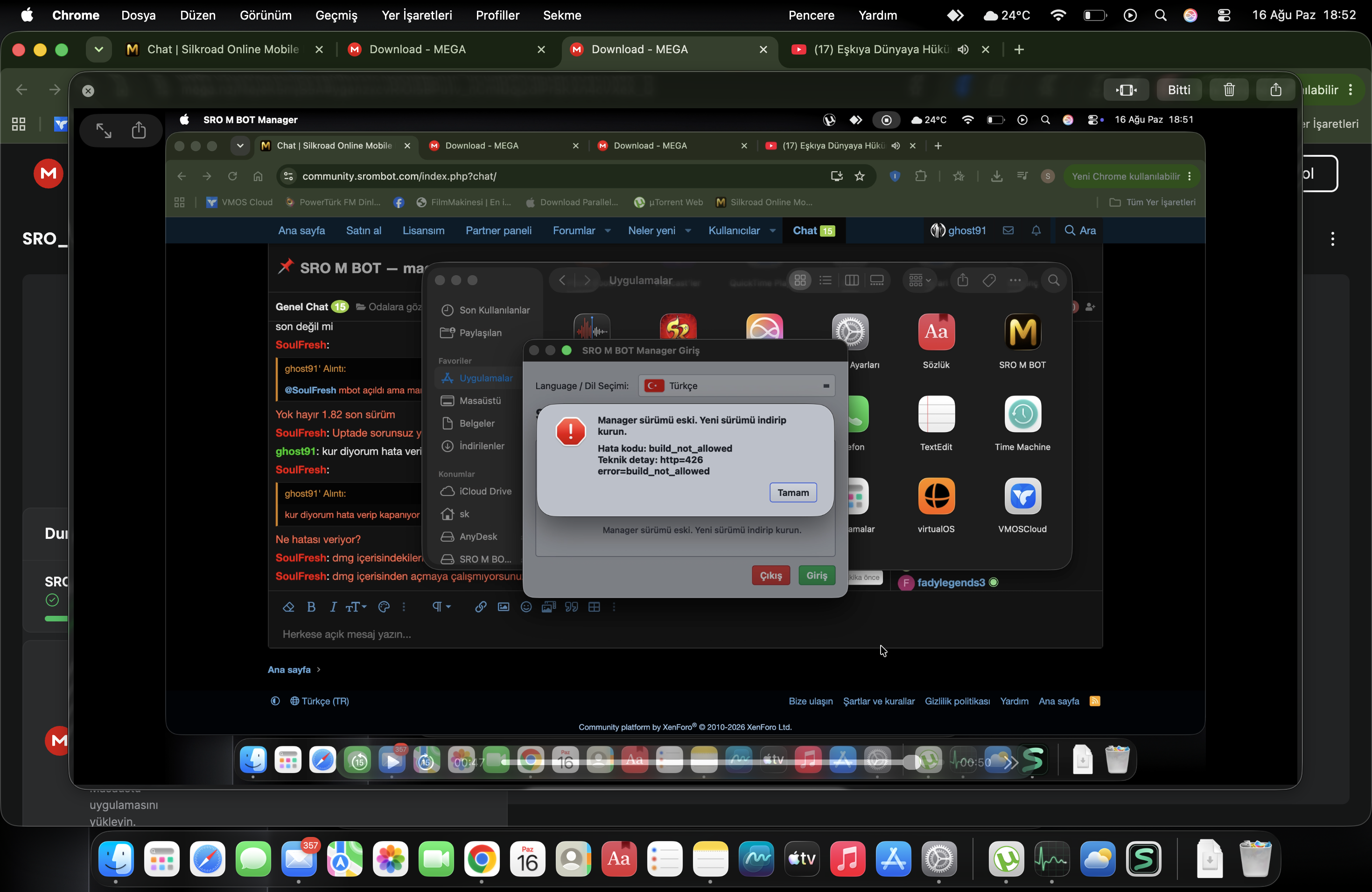Toggle the bookmark star in the recorded address bar
1372x892 pixels.
click(x=860, y=176)
